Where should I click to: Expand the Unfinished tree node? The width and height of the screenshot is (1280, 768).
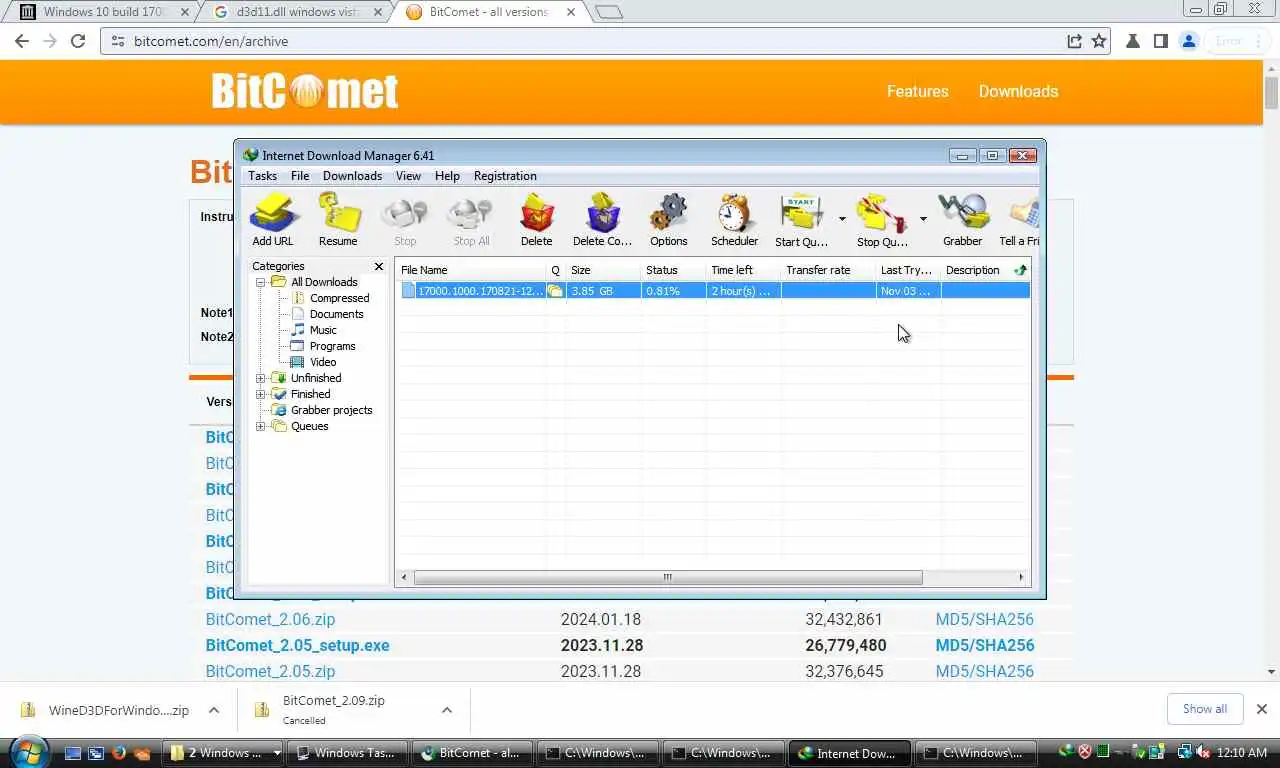click(261, 378)
